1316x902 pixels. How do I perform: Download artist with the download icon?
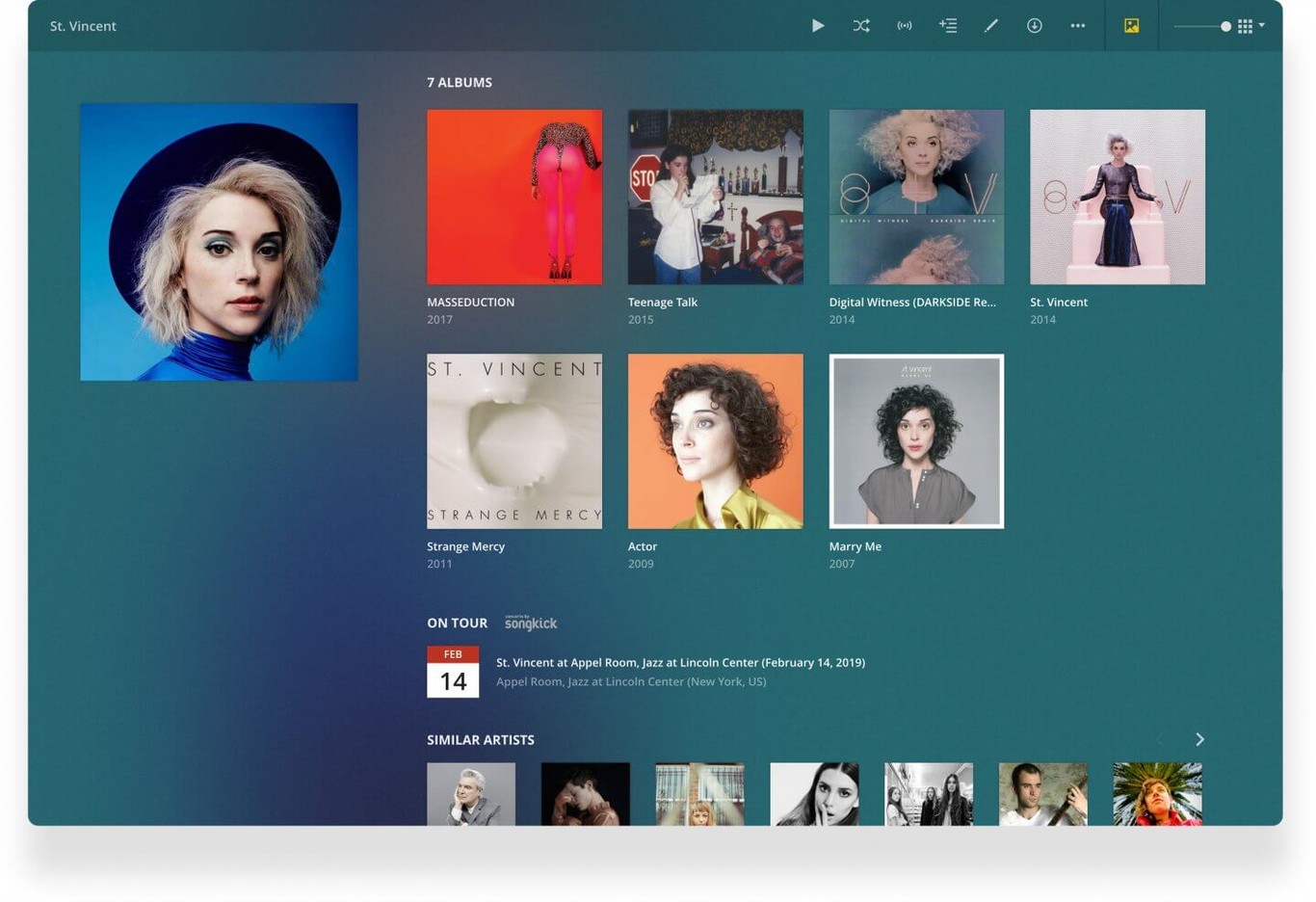tap(1034, 26)
